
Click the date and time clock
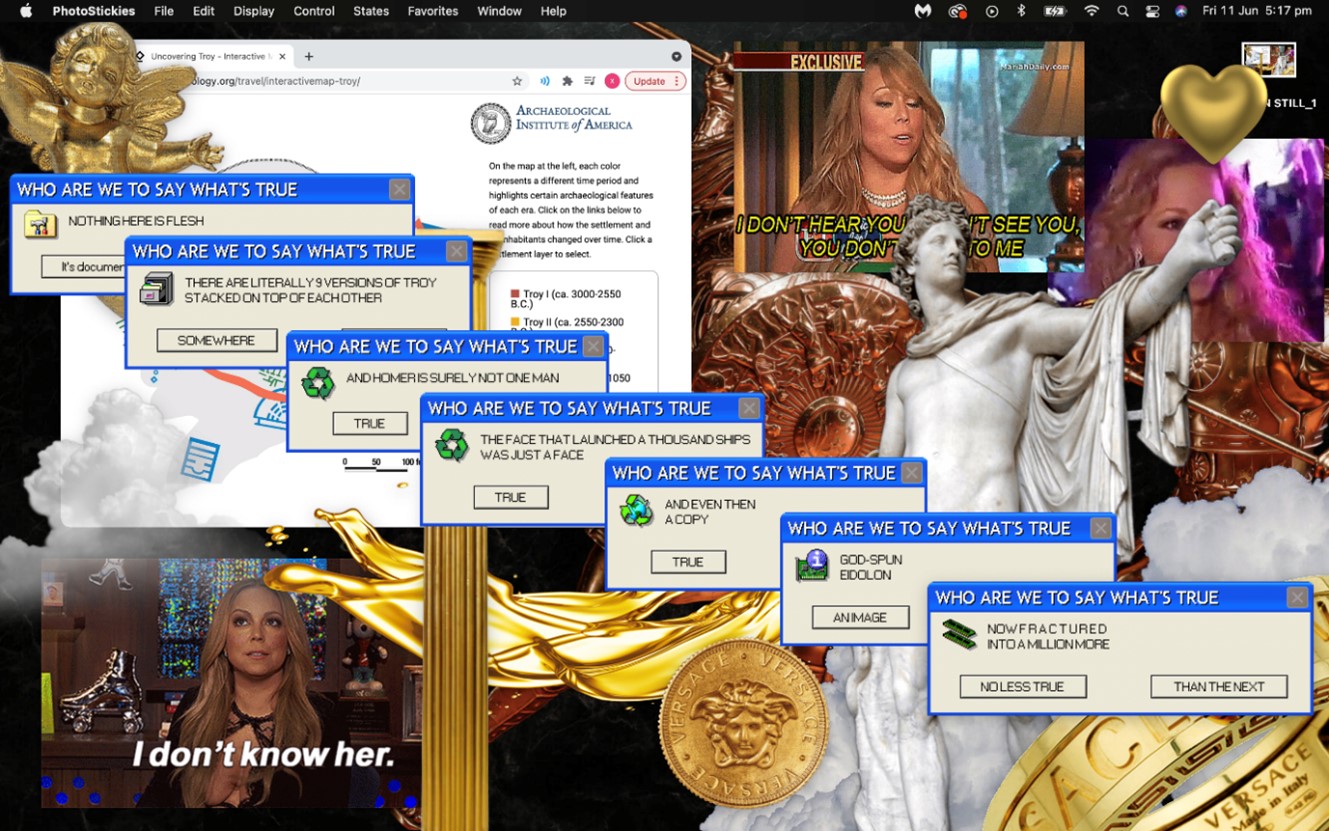1257,11
